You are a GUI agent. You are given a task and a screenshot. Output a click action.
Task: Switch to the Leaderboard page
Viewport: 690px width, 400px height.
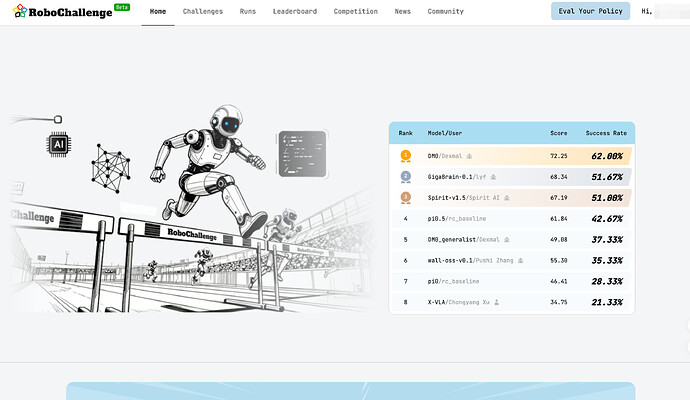click(295, 11)
